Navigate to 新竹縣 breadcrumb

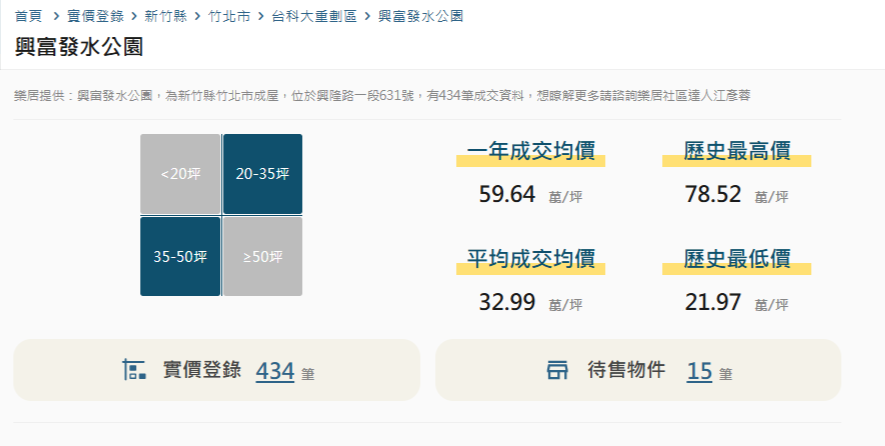165,16
